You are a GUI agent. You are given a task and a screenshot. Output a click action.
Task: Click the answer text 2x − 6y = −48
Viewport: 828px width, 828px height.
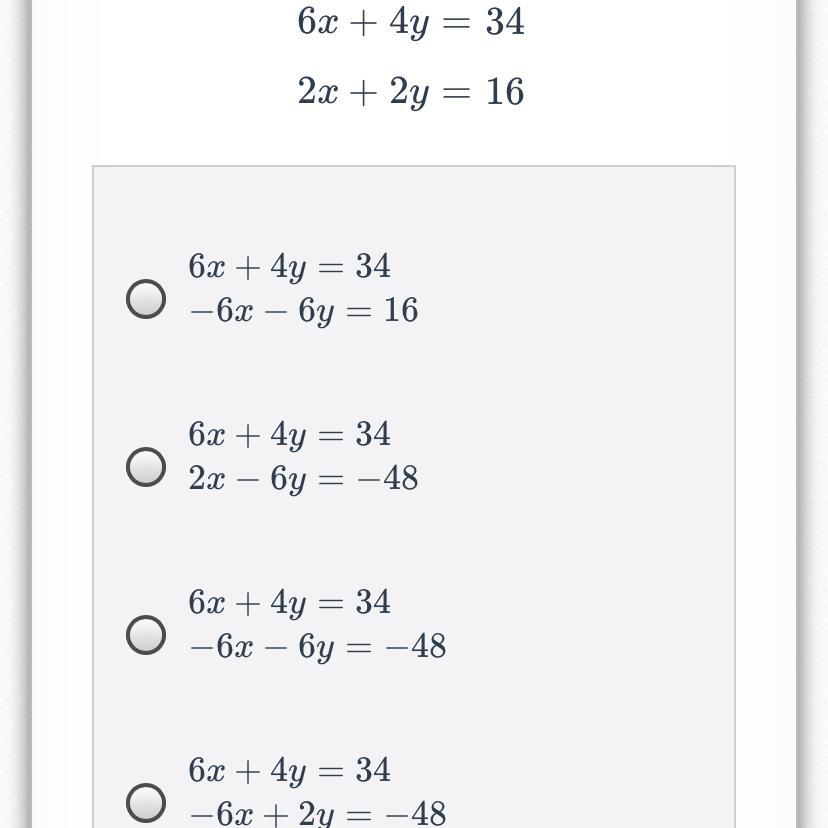click(x=303, y=478)
